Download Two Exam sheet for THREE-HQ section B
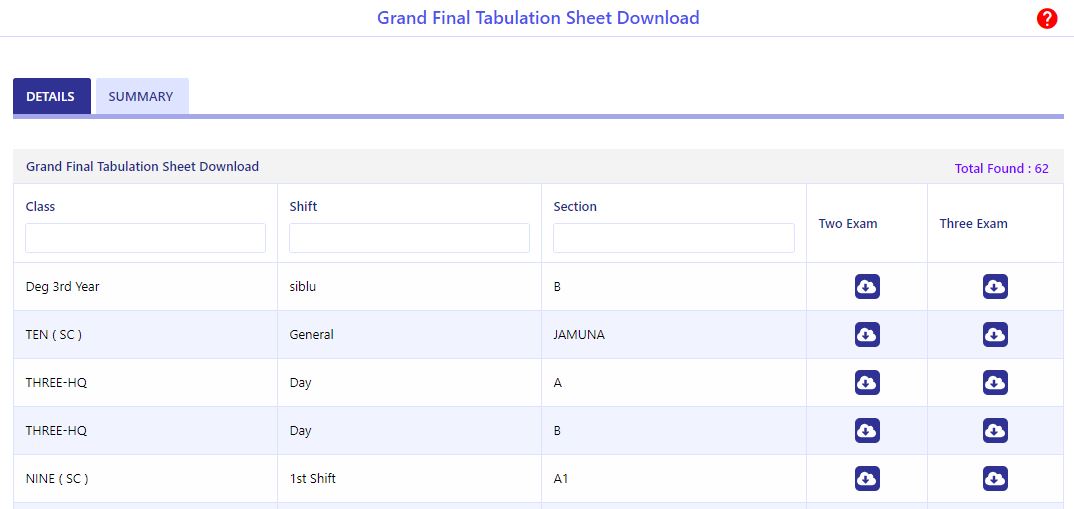Viewport: 1074px width, 509px height. pos(867,431)
